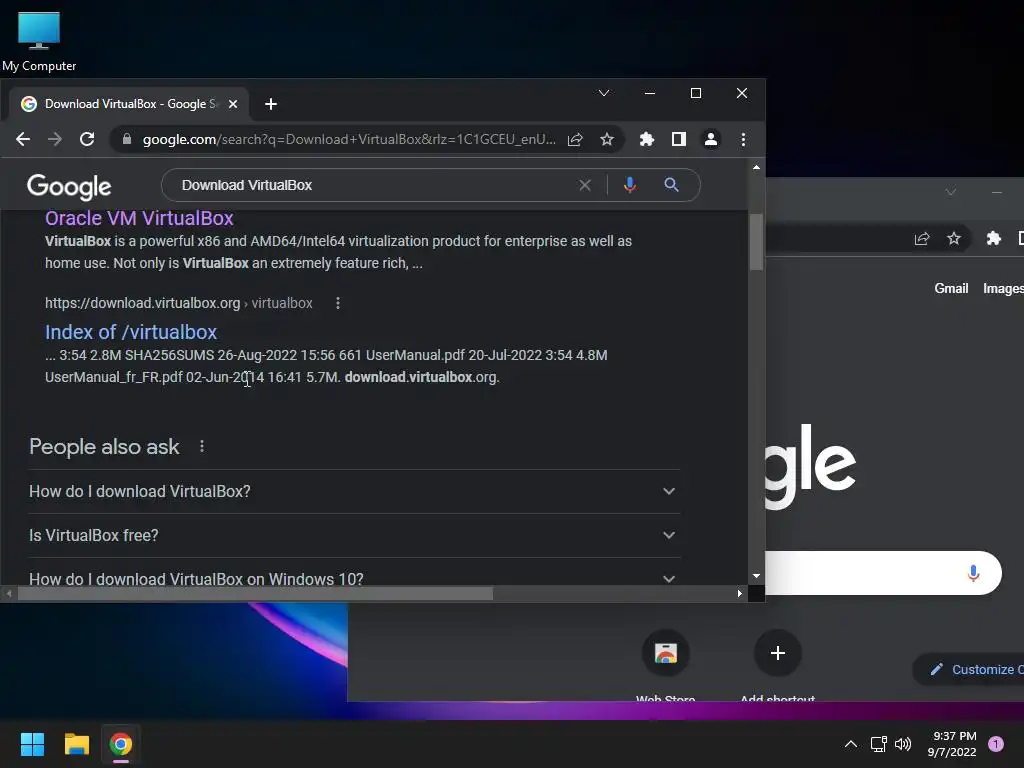This screenshot has width=1024, height=768.
Task: Select the My Computer desktop icon
Action: pyautogui.click(x=39, y=42)
